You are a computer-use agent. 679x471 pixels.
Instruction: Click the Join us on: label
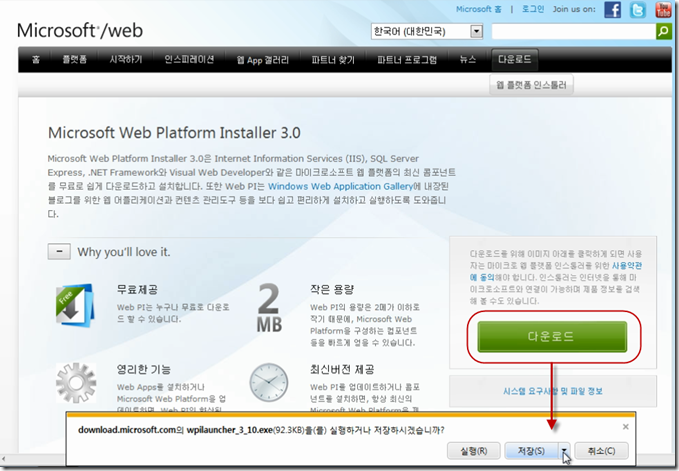(x=574, y=9)
